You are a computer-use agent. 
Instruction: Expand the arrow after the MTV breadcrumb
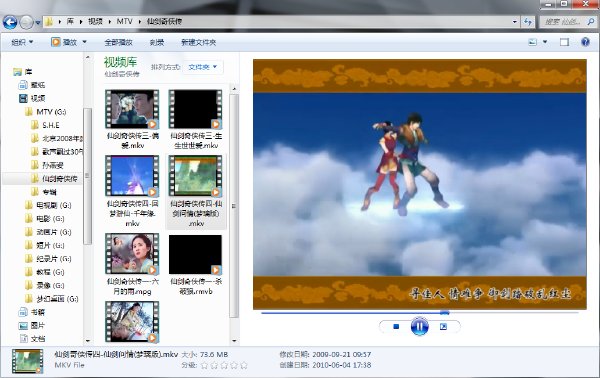(139, 22)
